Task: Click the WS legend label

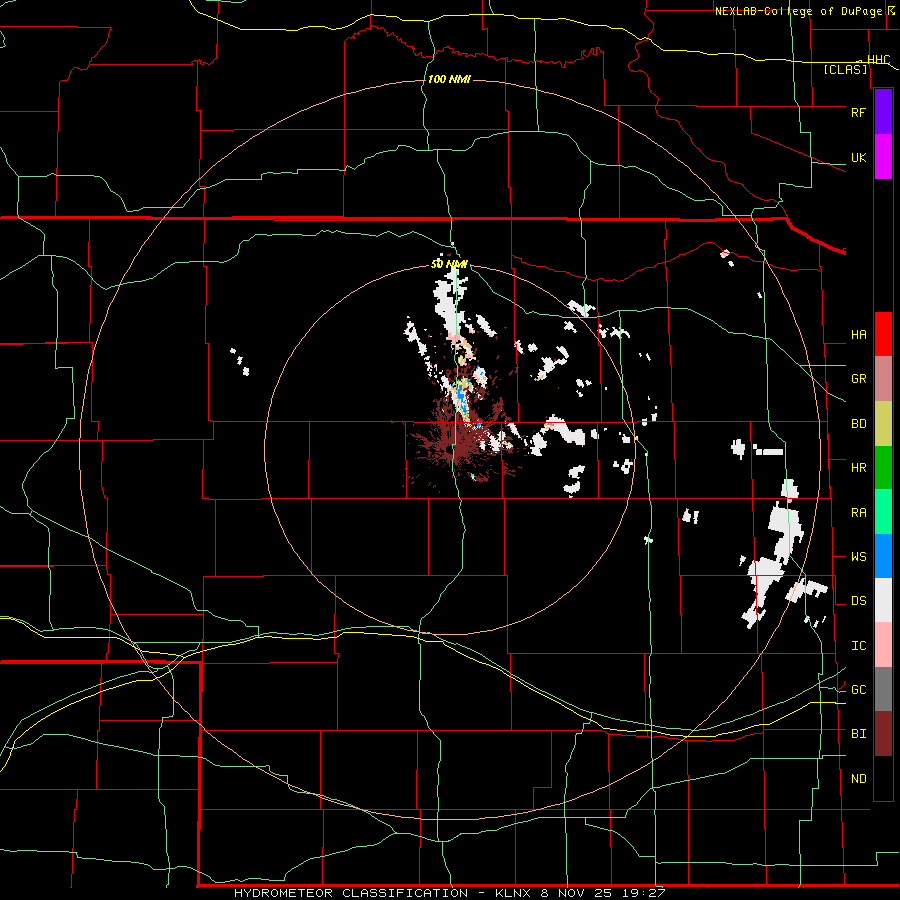Action: pyautogui.click(x=858, y=556)
